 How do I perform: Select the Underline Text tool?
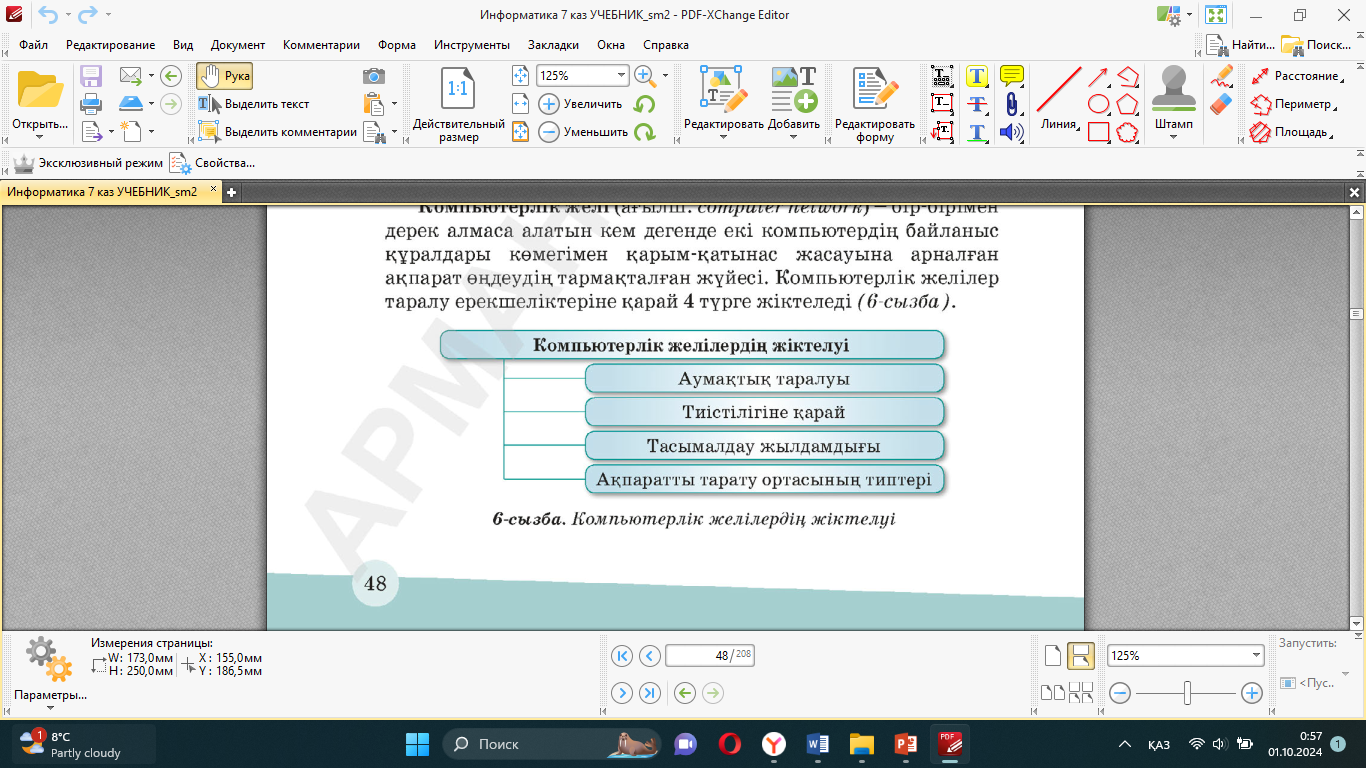(977, 131)
